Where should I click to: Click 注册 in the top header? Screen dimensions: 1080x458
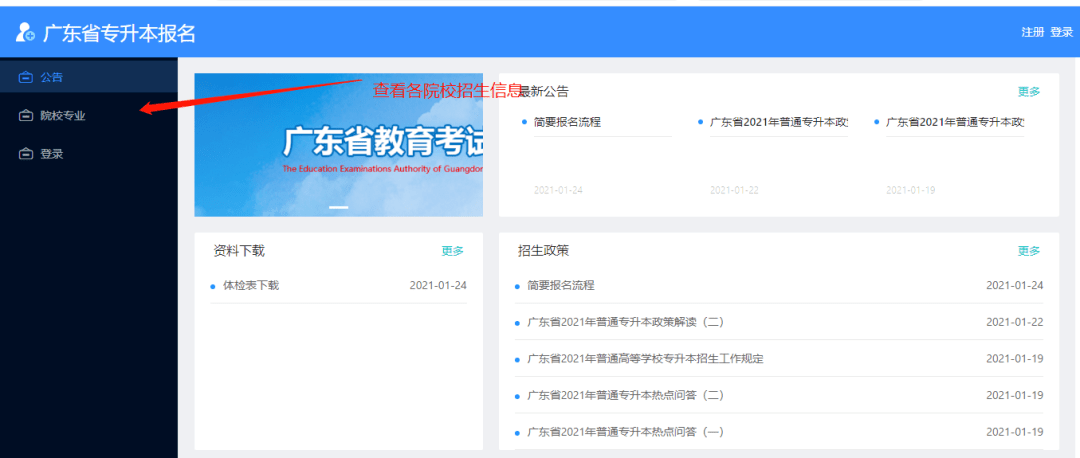[1032, 32]
